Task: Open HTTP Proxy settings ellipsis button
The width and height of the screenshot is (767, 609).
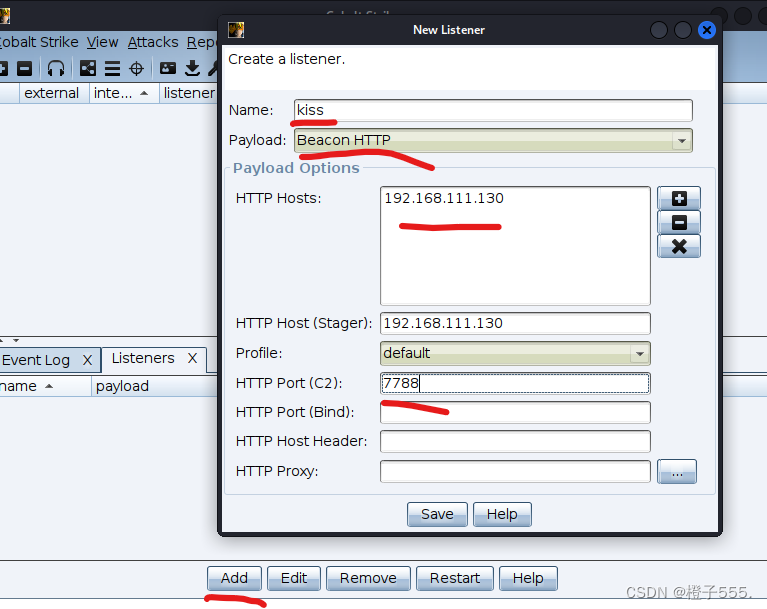Action: (677, 472)
